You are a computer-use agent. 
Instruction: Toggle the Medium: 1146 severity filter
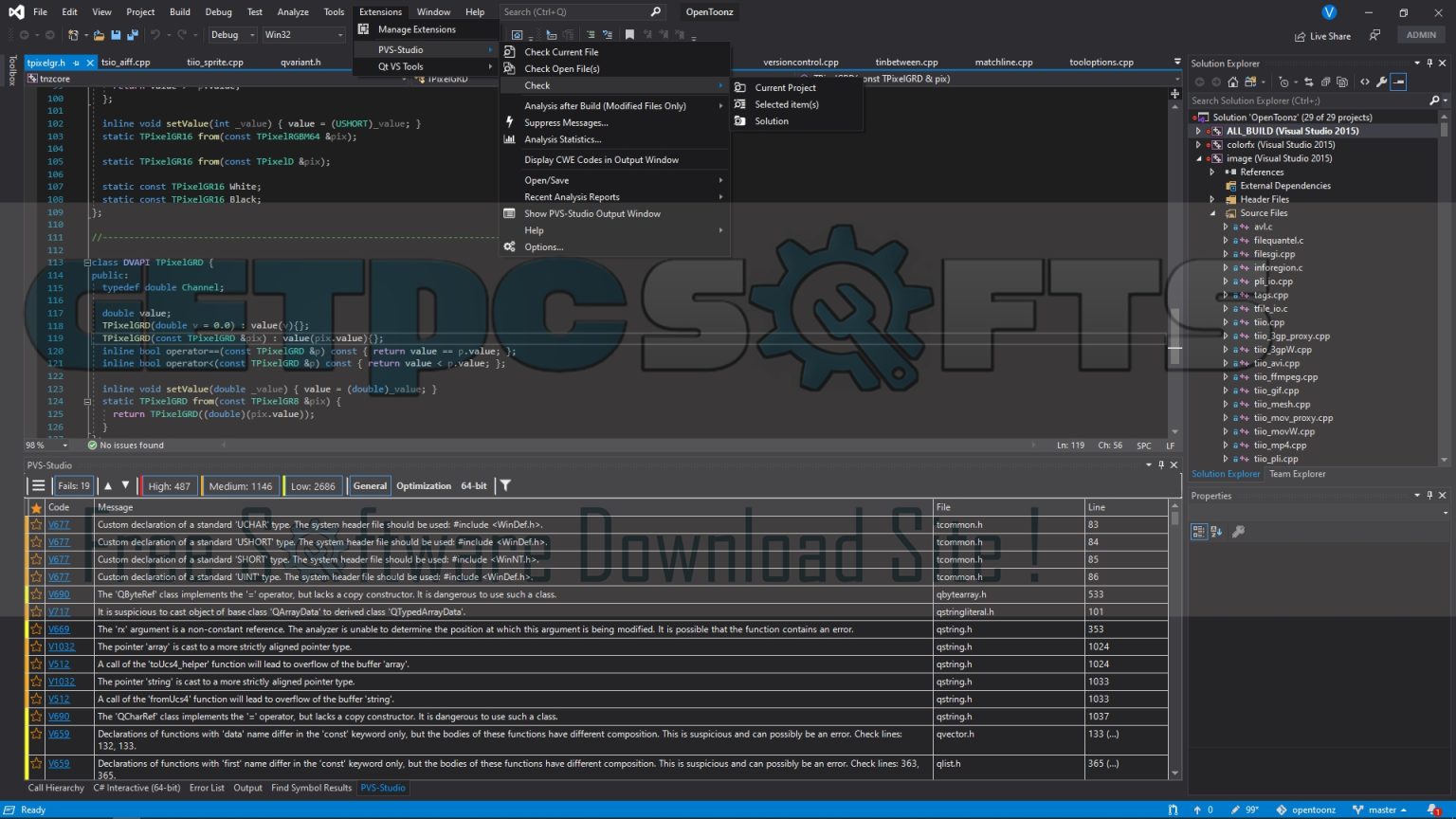[x=240, y=486]
